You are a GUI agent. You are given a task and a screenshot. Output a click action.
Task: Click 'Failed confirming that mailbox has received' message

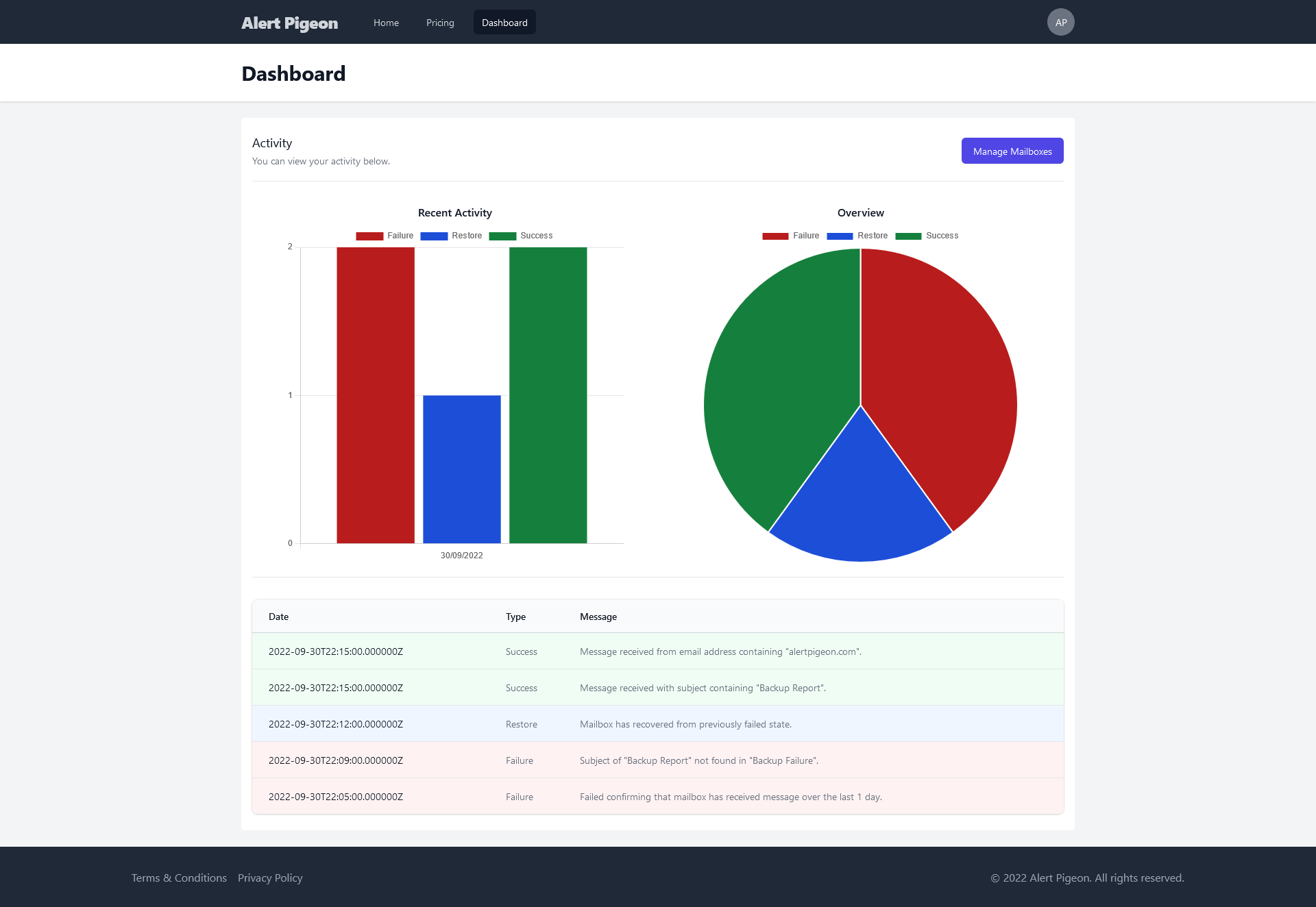pos(731,797)
